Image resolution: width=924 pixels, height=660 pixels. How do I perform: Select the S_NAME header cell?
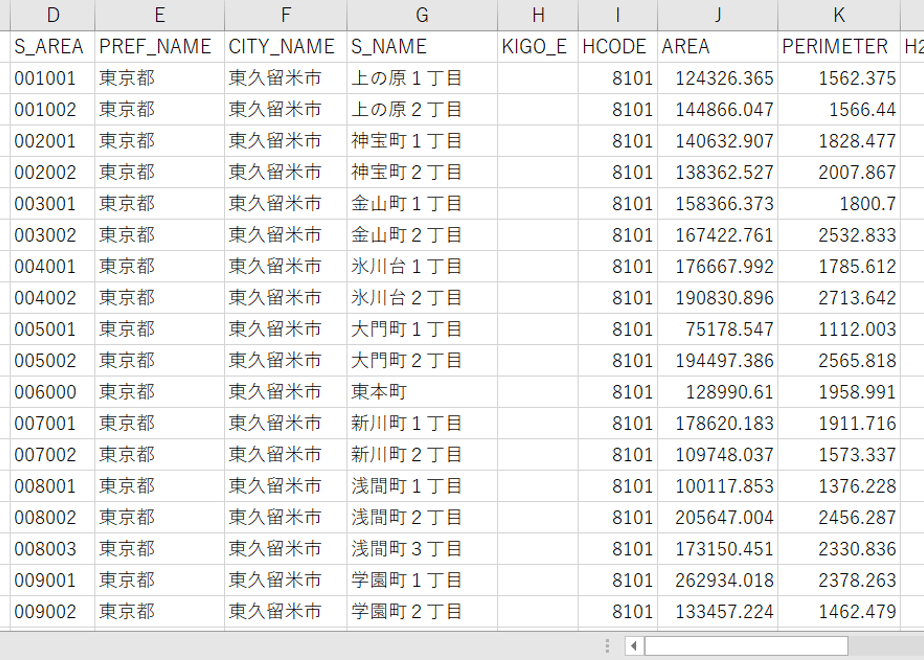(x=422, y=47)
